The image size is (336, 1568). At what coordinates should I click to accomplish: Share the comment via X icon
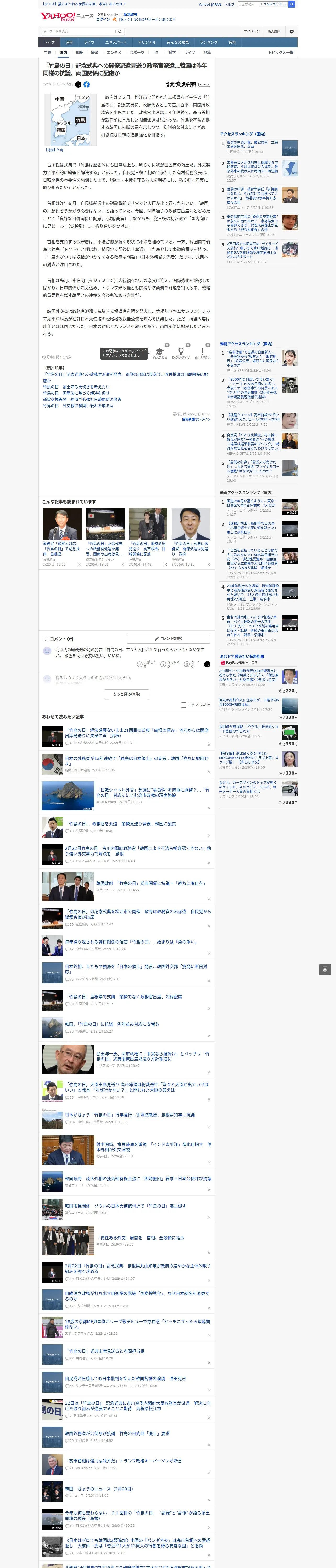pyautogui.click(x=207, y=664)
